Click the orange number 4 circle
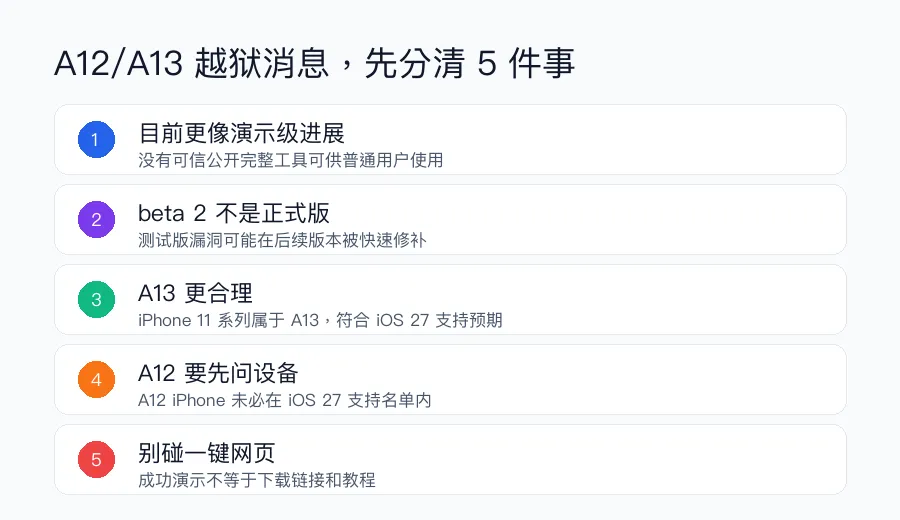900x520 pixels. [x=96, y=379]
